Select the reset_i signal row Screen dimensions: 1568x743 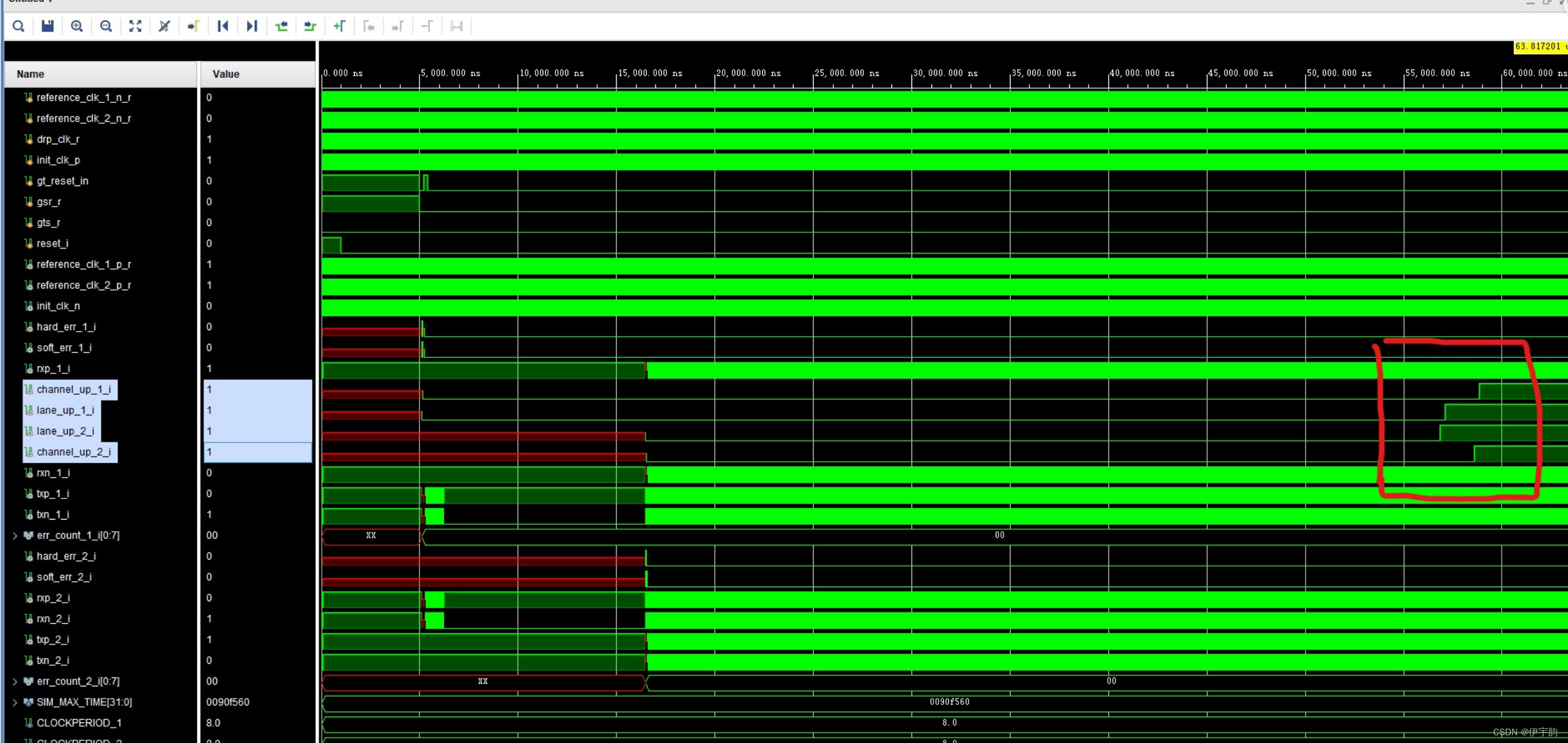pos(52,243)
